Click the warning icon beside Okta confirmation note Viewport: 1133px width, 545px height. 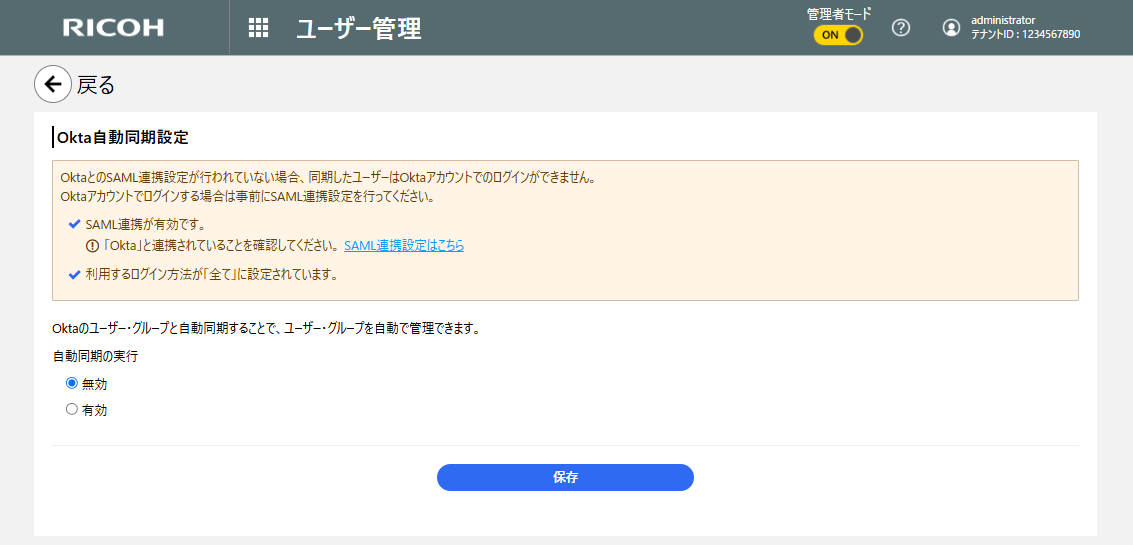(92, 246)
